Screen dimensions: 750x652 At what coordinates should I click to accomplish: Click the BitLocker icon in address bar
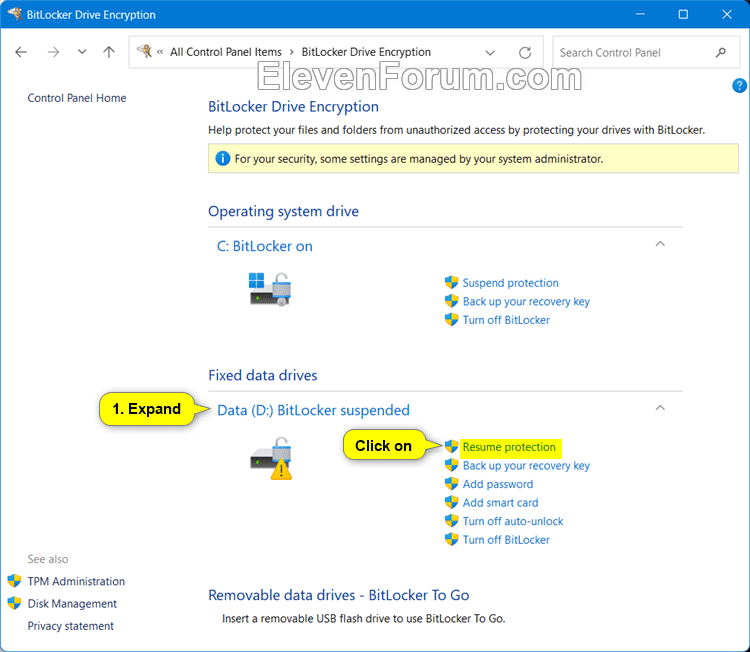click(x=144, y=51)
